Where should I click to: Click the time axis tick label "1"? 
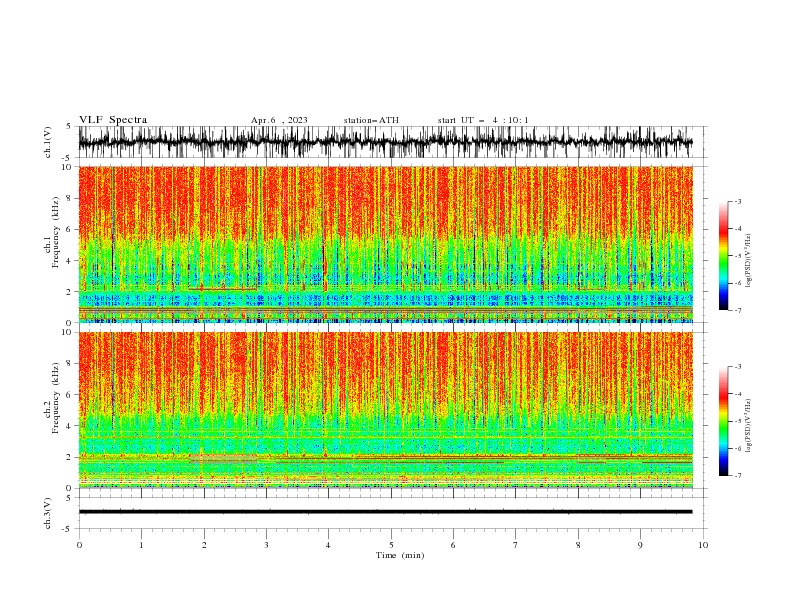point(141,545)
